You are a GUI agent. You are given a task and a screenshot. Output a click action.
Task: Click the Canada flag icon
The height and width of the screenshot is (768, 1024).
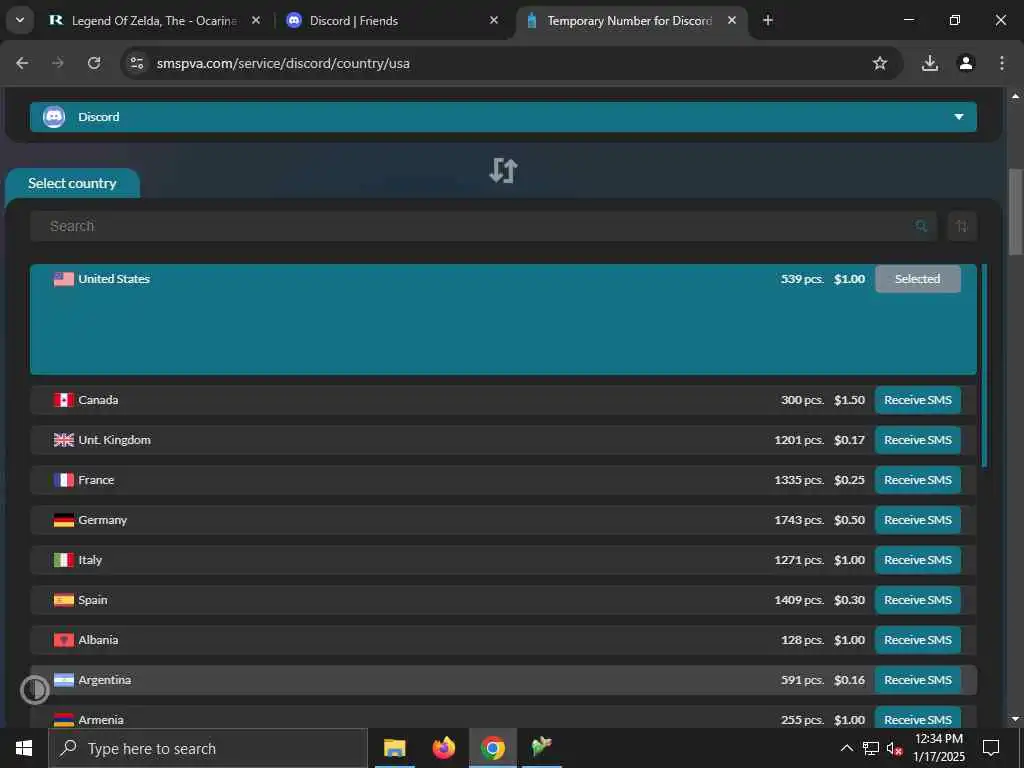(63, 400)
